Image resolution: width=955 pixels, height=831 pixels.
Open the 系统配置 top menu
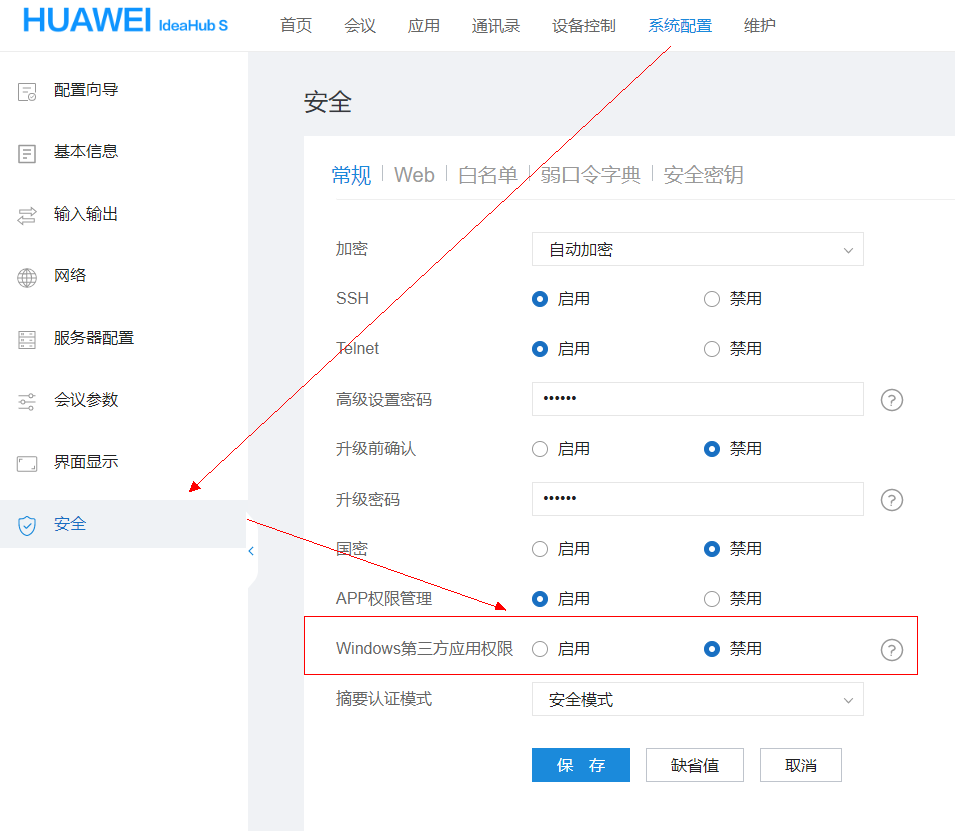pos(680,26)
